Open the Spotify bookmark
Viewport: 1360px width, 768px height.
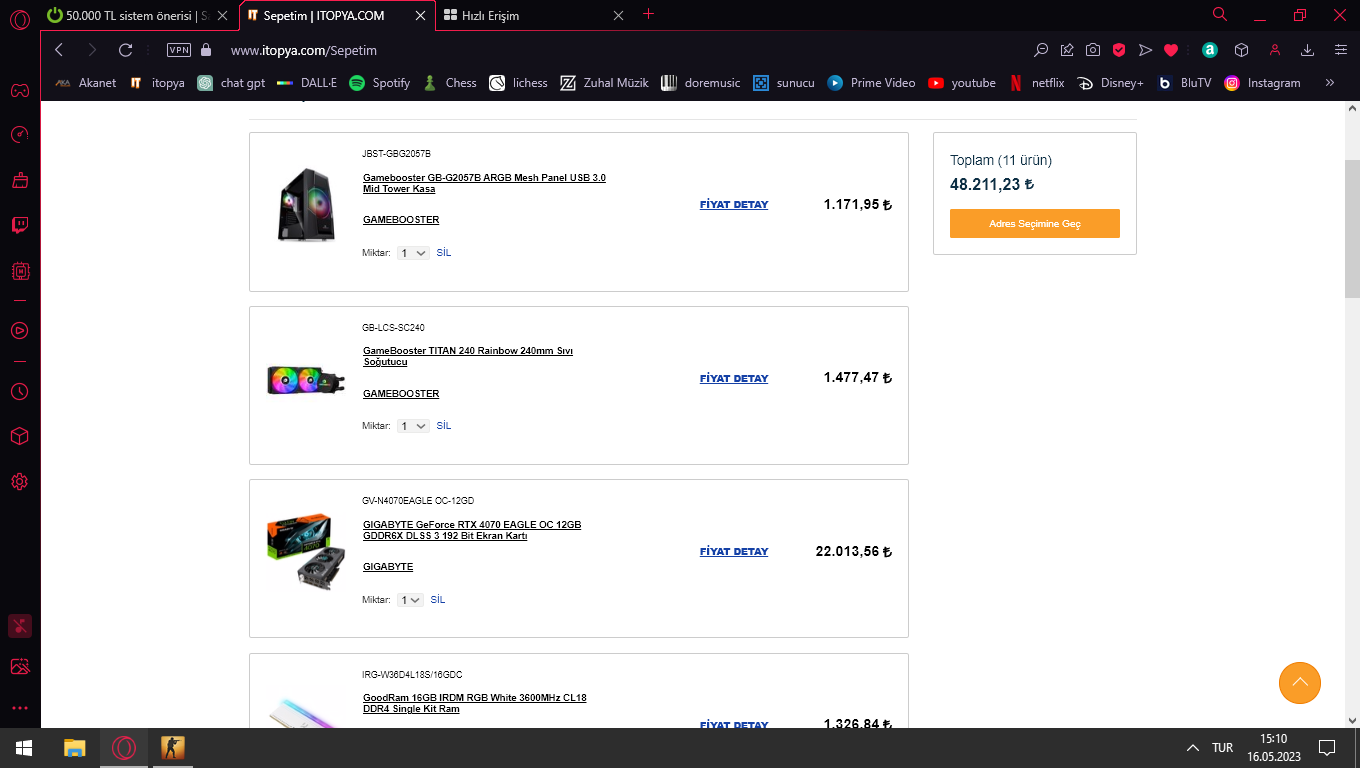point(380,83)
